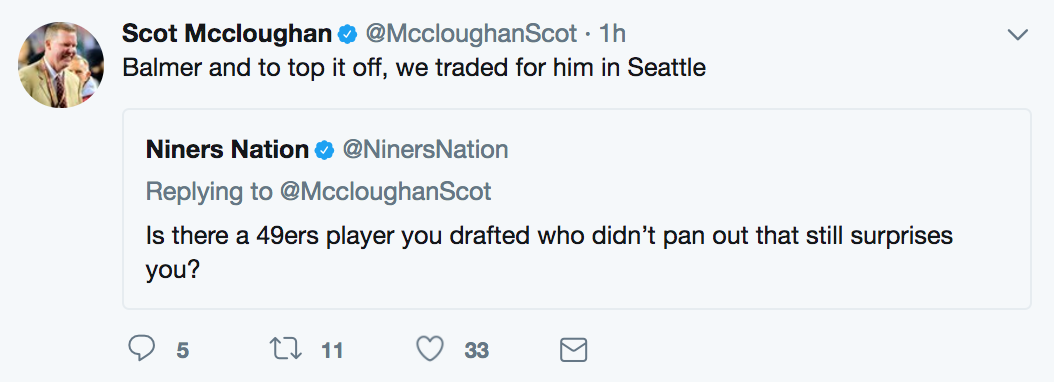Open the @NinersNation handle
1054x382 pixels.
pos(425,149)
